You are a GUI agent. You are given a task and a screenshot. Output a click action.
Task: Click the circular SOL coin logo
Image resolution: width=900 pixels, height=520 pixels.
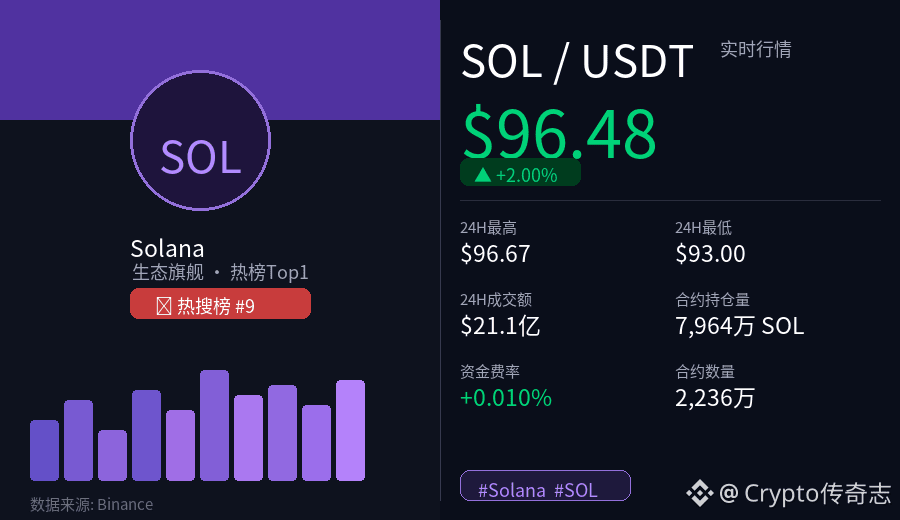click(x=200, y=141)
